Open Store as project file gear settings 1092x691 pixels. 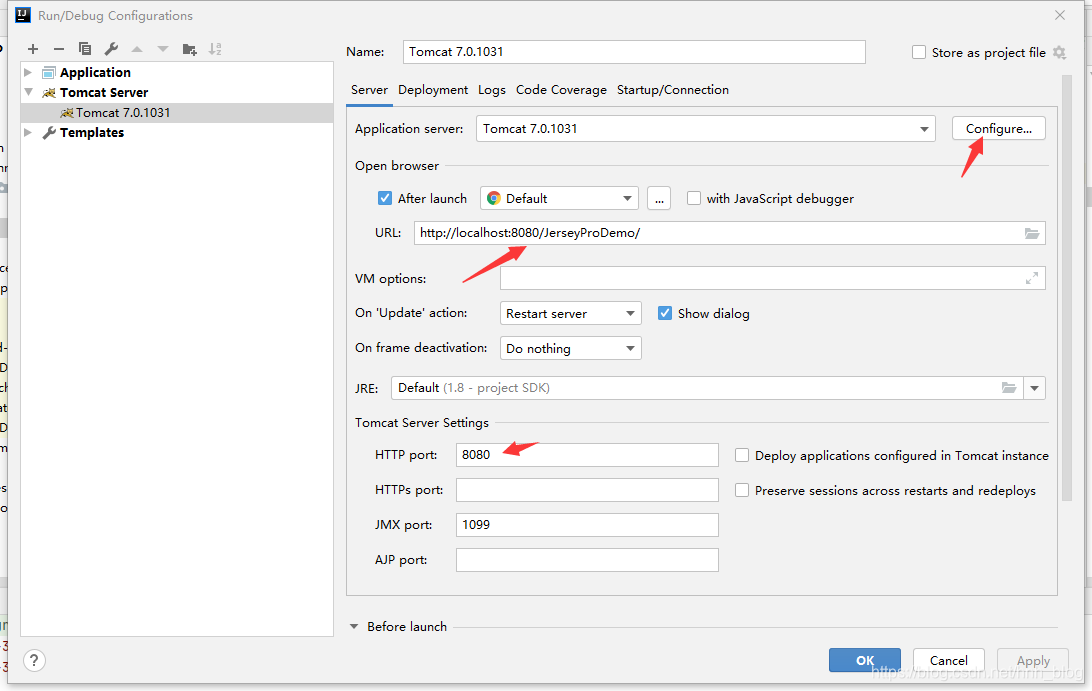[x=1059, y=52]
